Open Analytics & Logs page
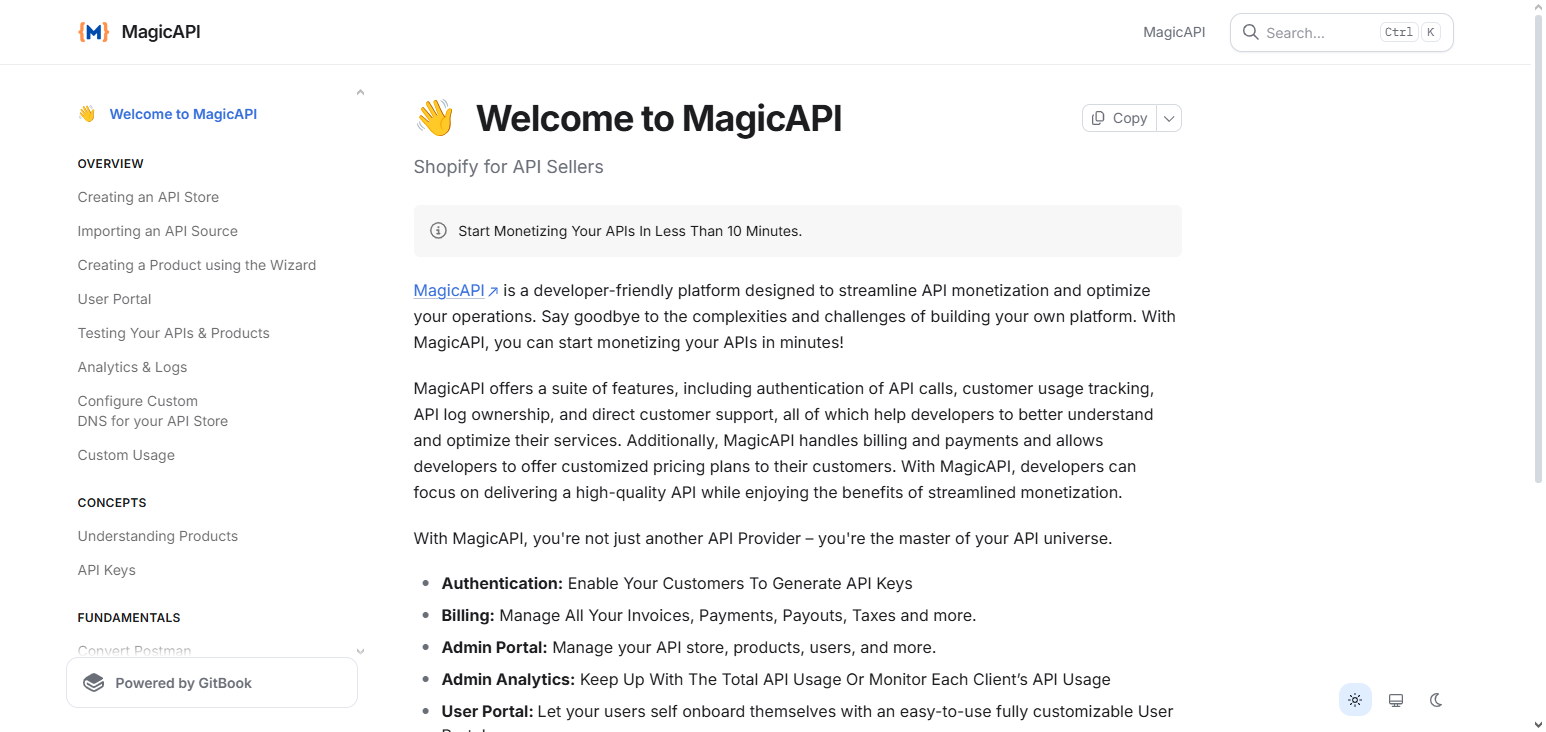Screen dimensions: 1546x732 click(133, 367)
